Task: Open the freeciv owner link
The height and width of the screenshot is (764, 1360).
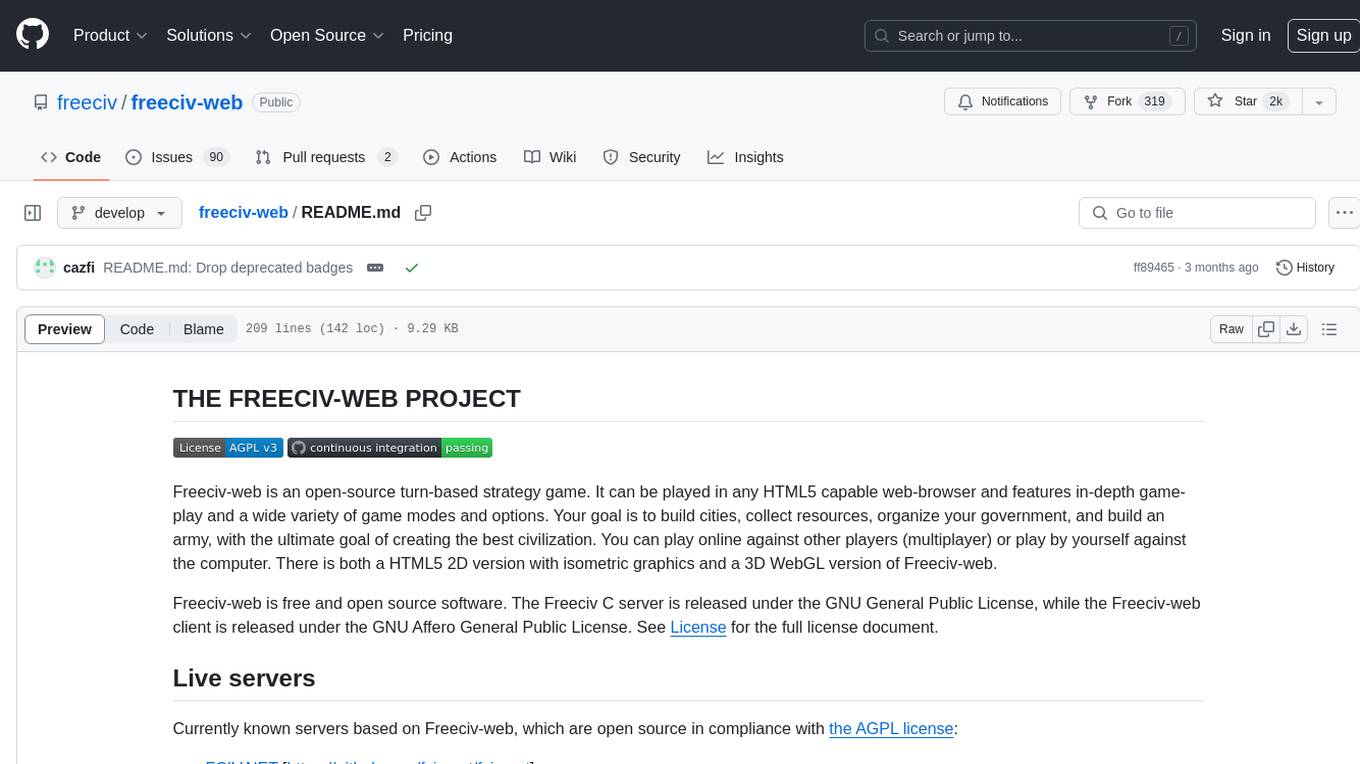Action: (x=87, y=102)
